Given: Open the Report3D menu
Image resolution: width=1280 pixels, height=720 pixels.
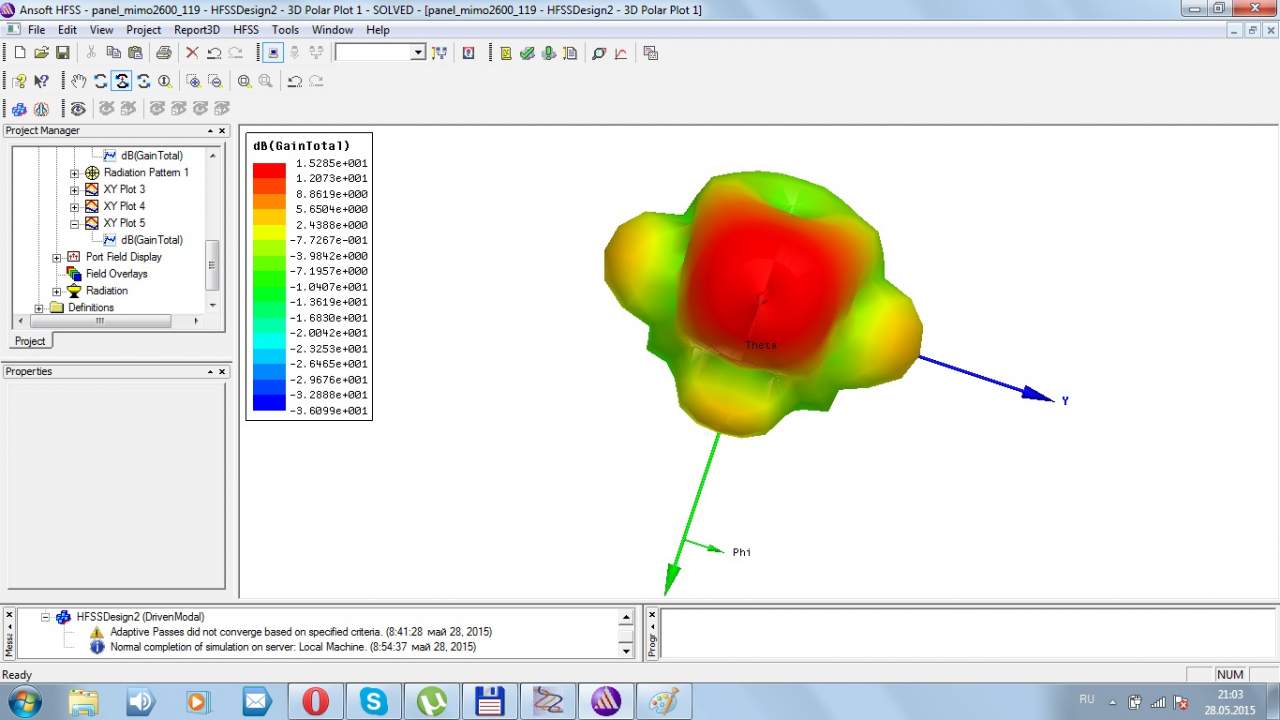Looking at the screenshot, I should pyautogui.click(x=197, y=30).
